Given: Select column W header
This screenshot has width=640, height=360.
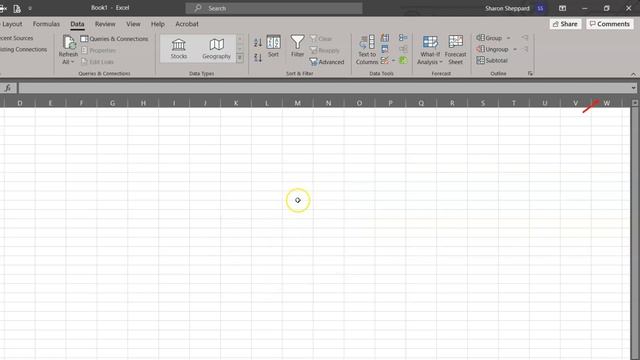Looking at the screenshot, I should coord(607,103).
